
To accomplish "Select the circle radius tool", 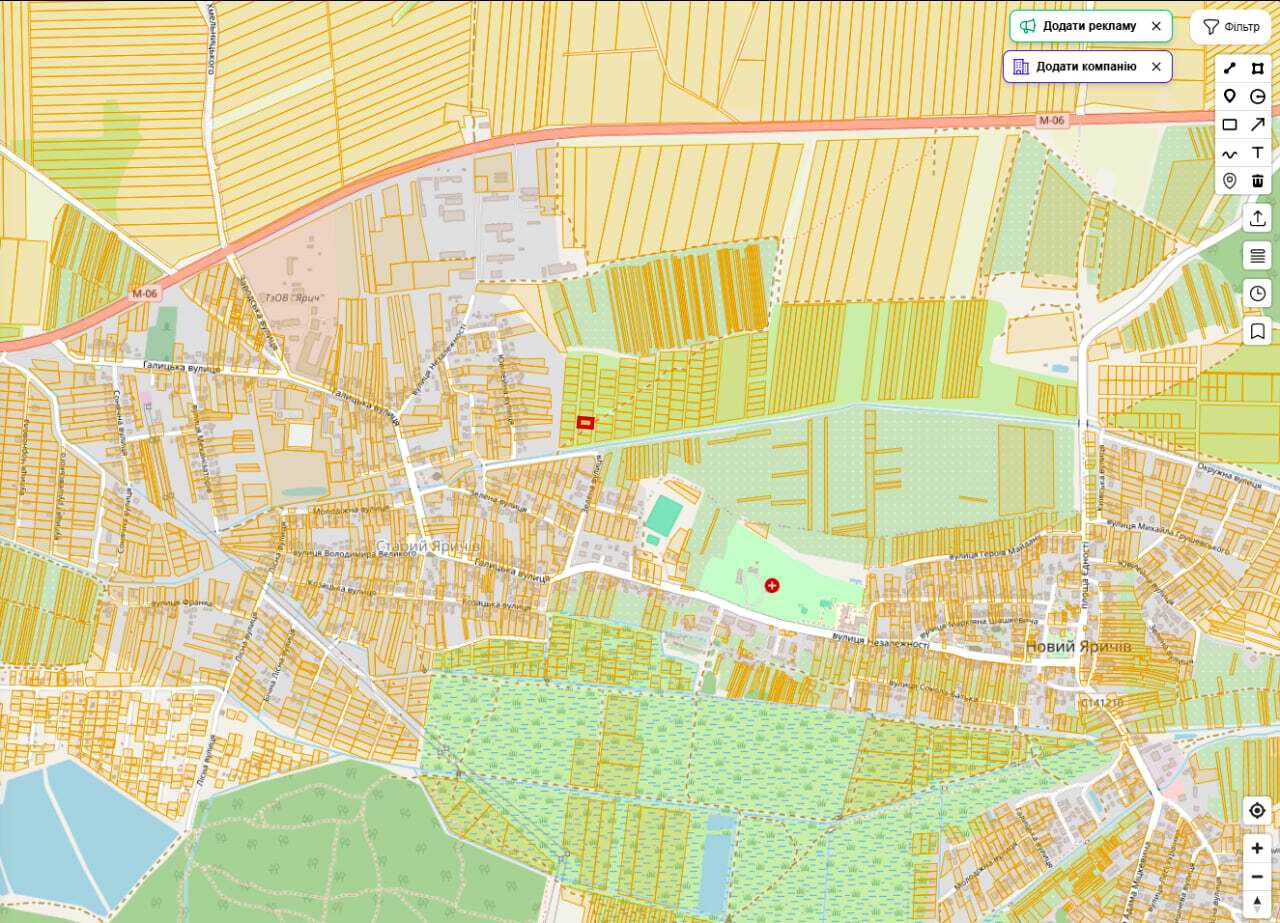I will (x=1258, y=97).
